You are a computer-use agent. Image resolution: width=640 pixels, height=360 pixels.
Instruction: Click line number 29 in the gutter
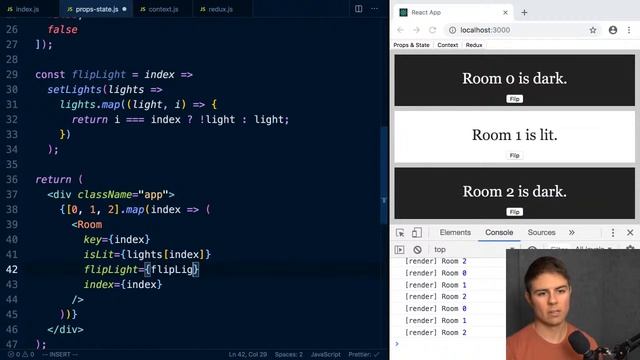point(12,75)
